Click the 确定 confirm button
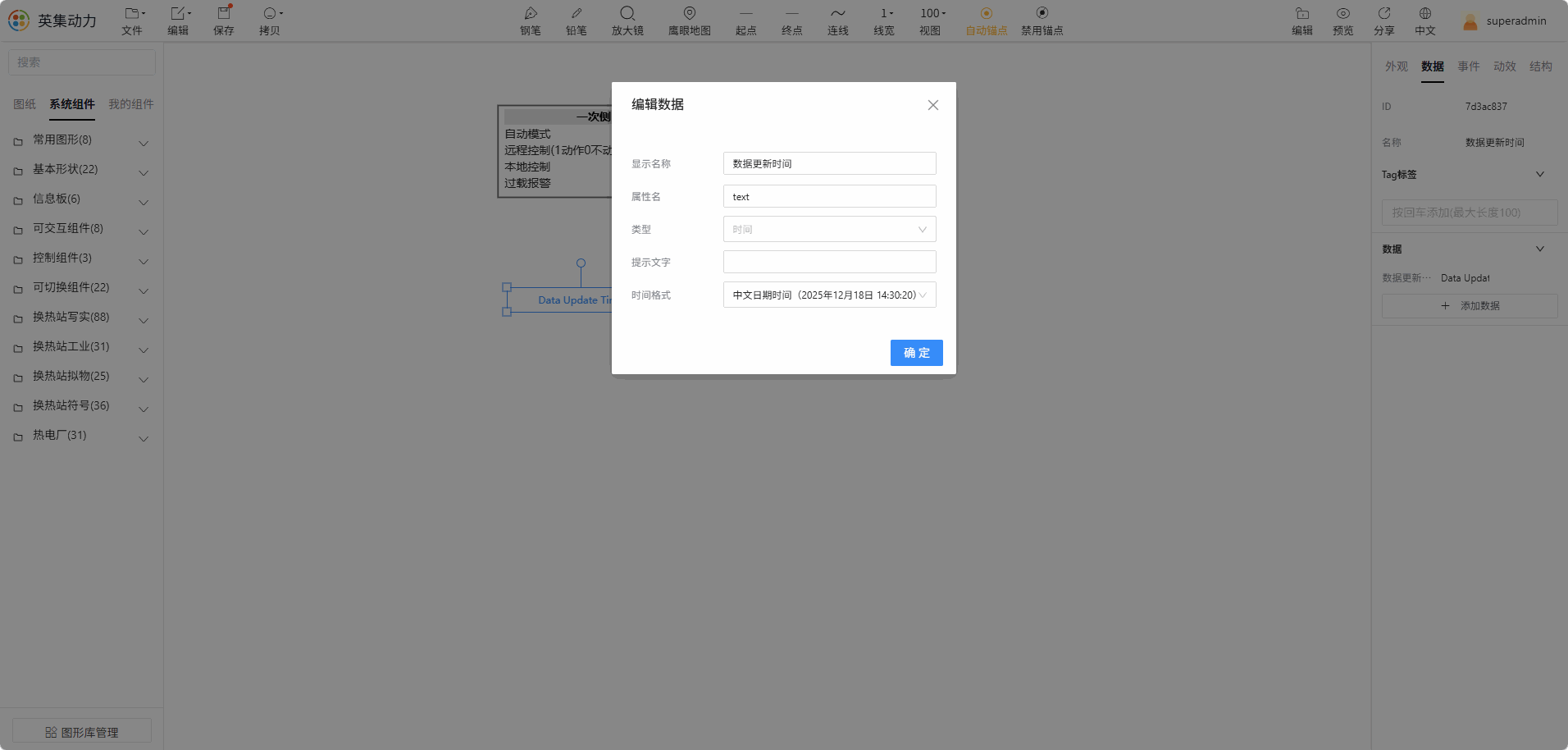This screenshot has height=750, width=1568. click(x=917, y=353)
